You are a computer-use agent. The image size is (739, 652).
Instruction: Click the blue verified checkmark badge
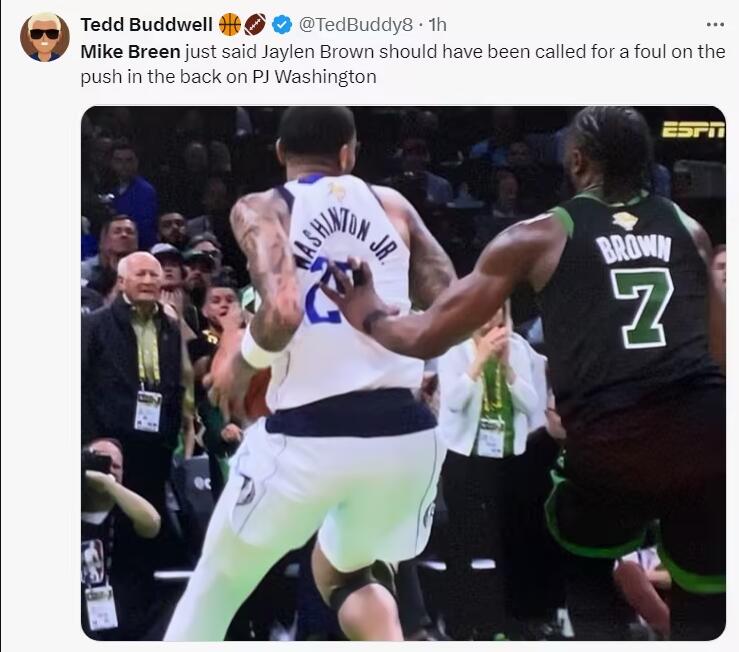[x=282, y=25]
